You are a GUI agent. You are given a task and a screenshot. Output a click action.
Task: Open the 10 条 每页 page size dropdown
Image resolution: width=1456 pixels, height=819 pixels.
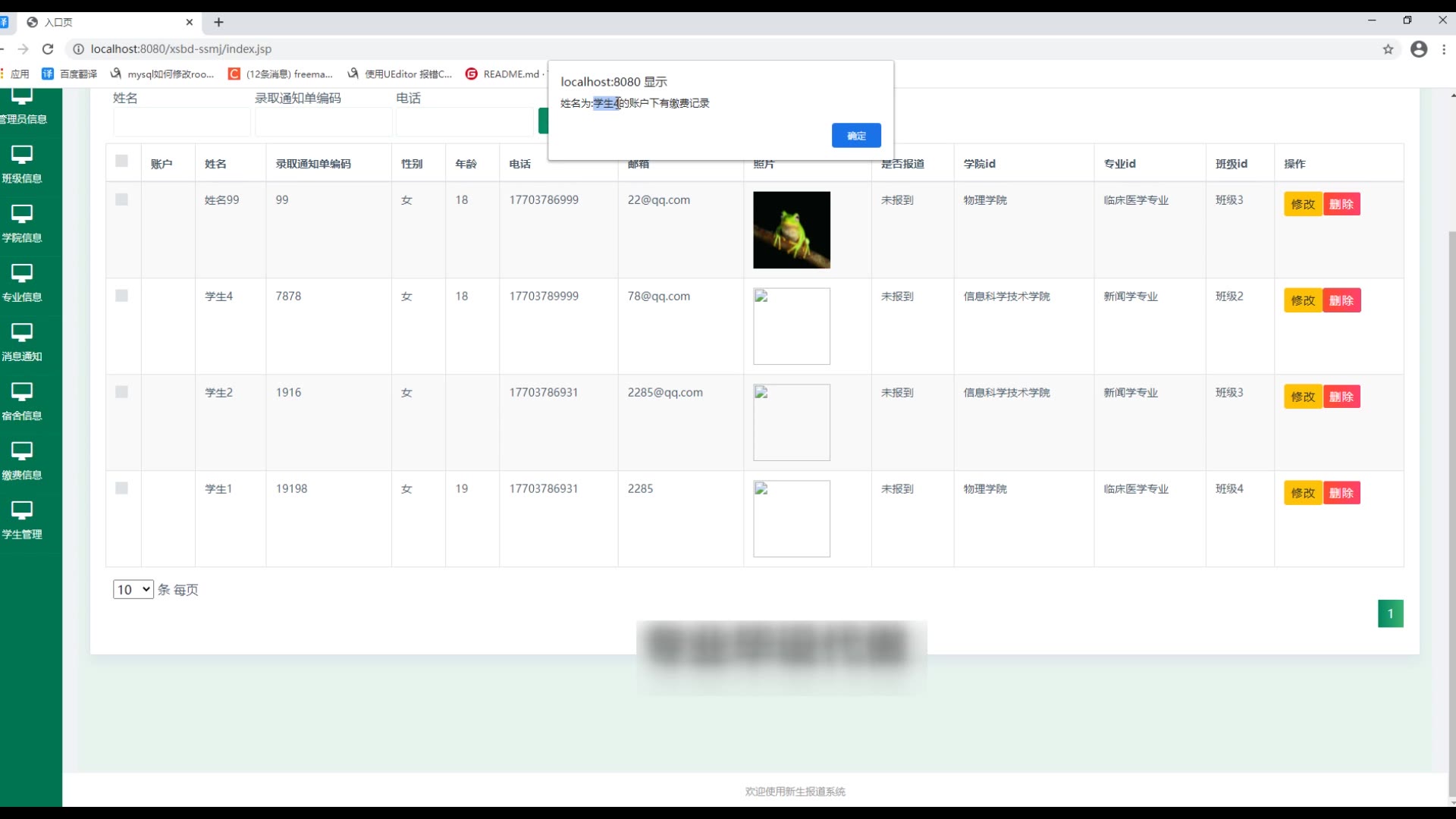pos(133,589)
